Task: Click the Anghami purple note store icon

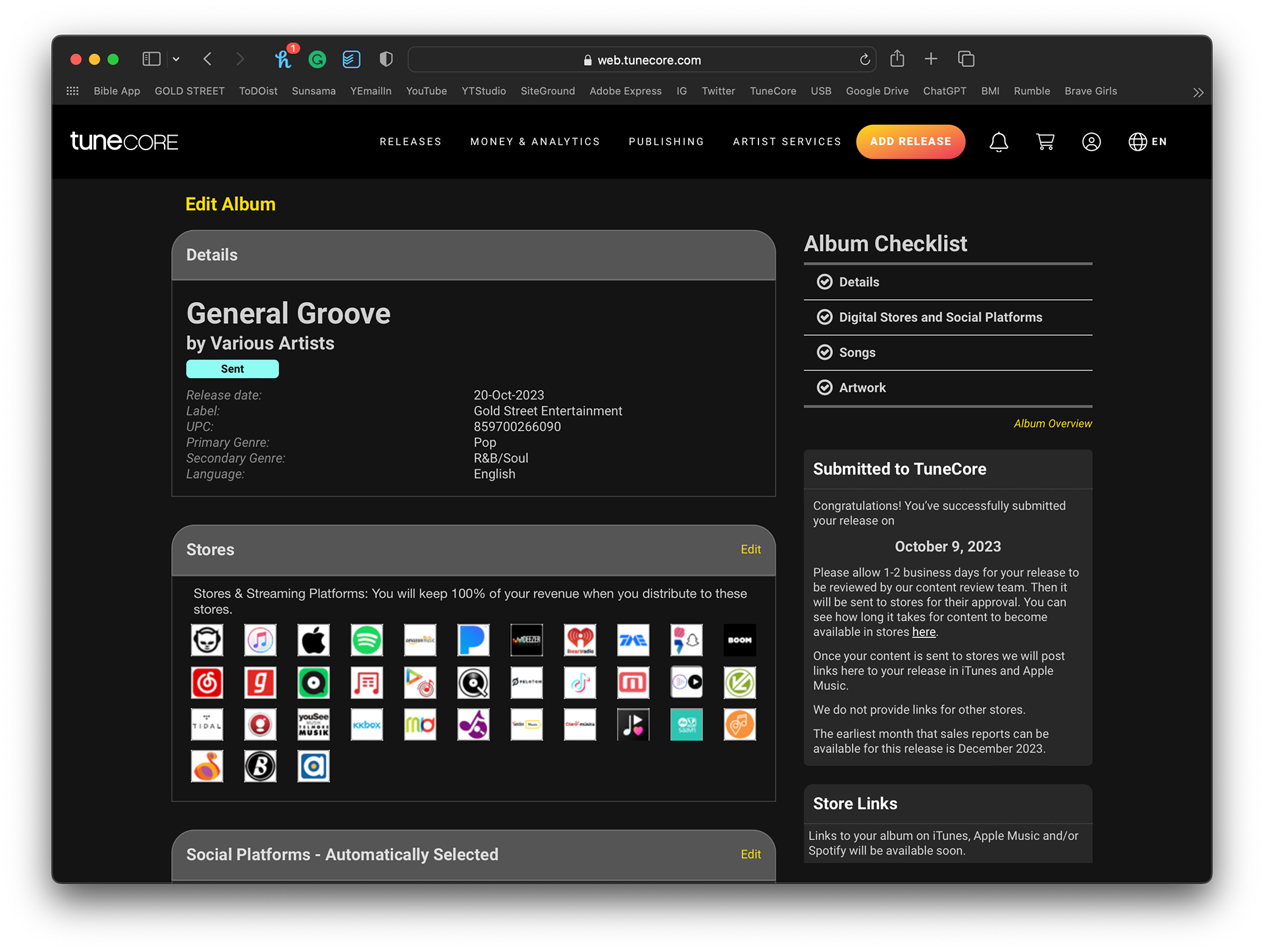Action: tap(473, 725)
